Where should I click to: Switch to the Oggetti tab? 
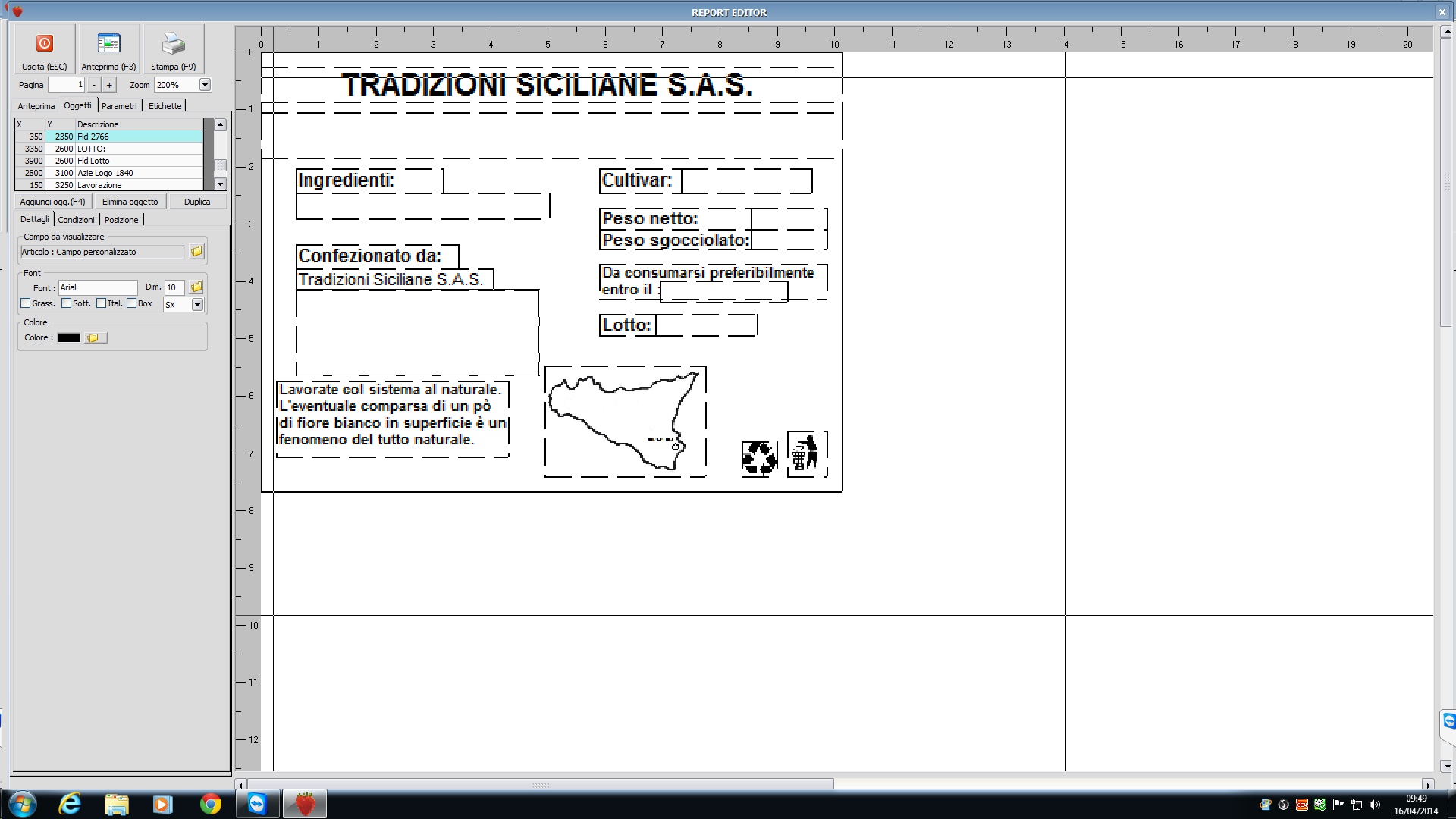click(77, 105)
